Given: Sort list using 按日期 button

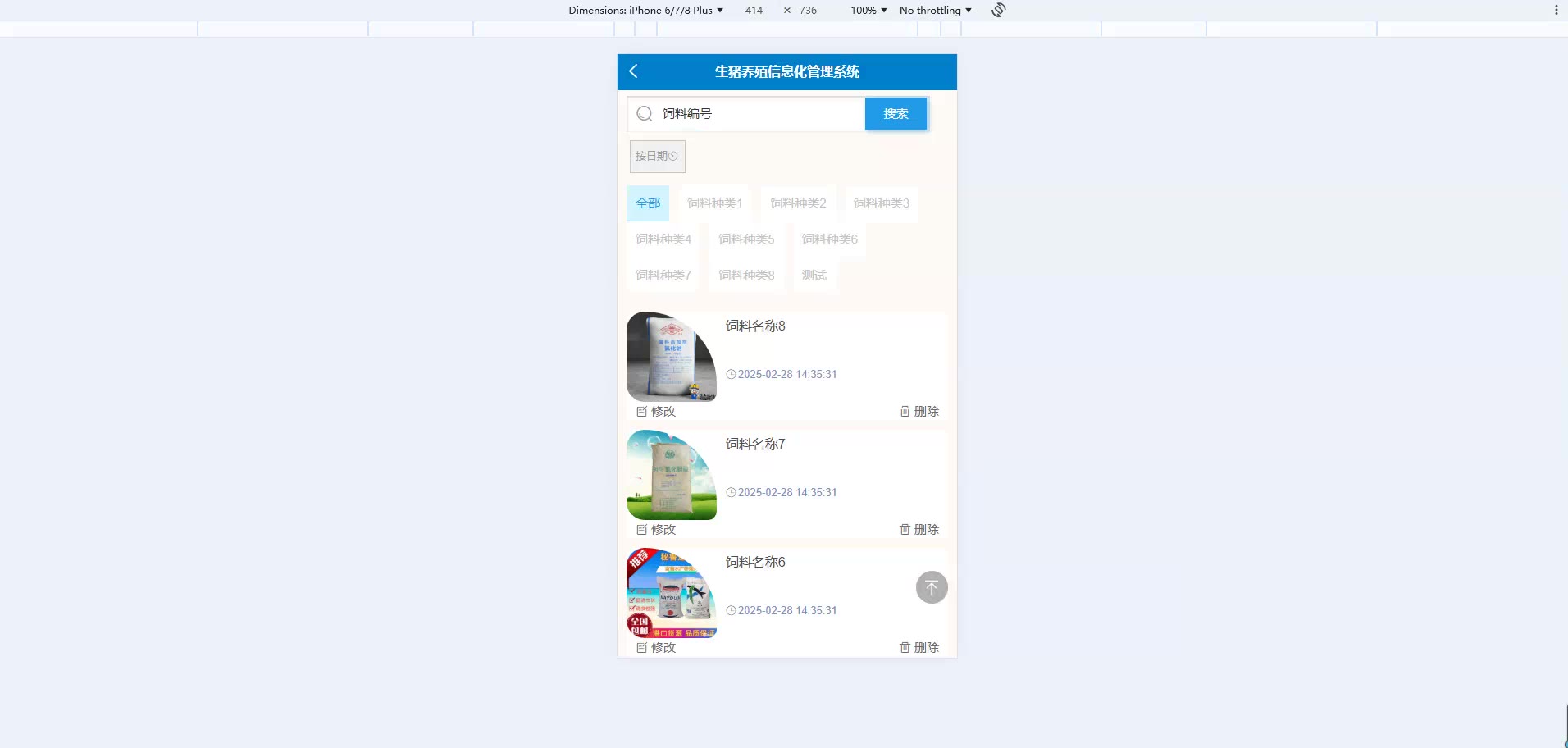Looking at the screenshot, I should 657,156.
